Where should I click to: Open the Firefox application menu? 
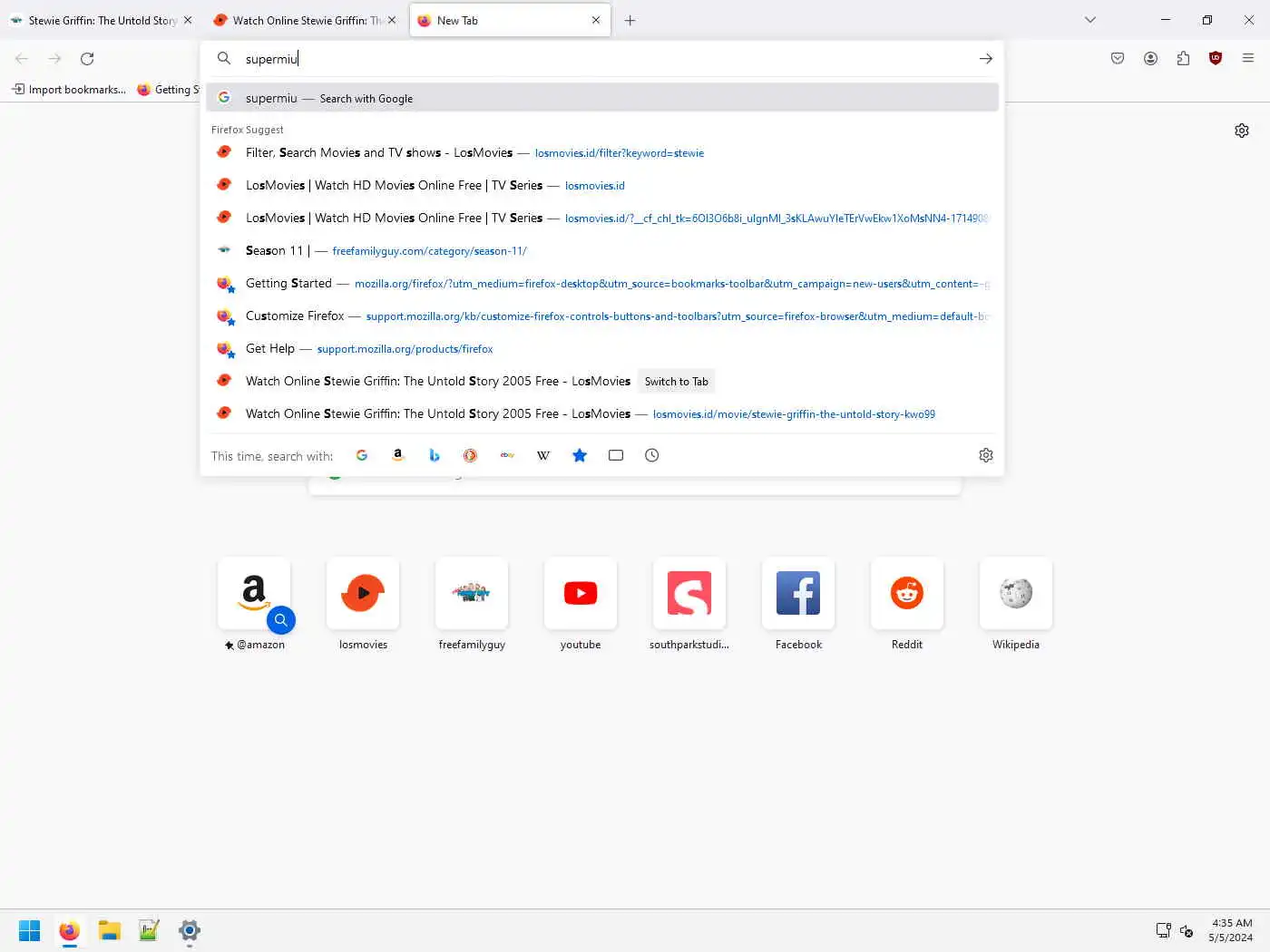[1248, 58]
